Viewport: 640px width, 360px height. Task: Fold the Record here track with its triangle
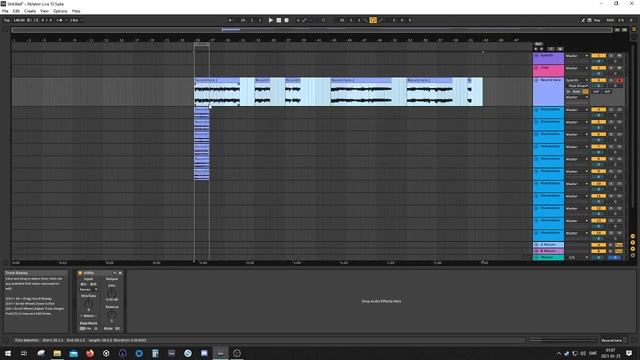tap(536, 80)
